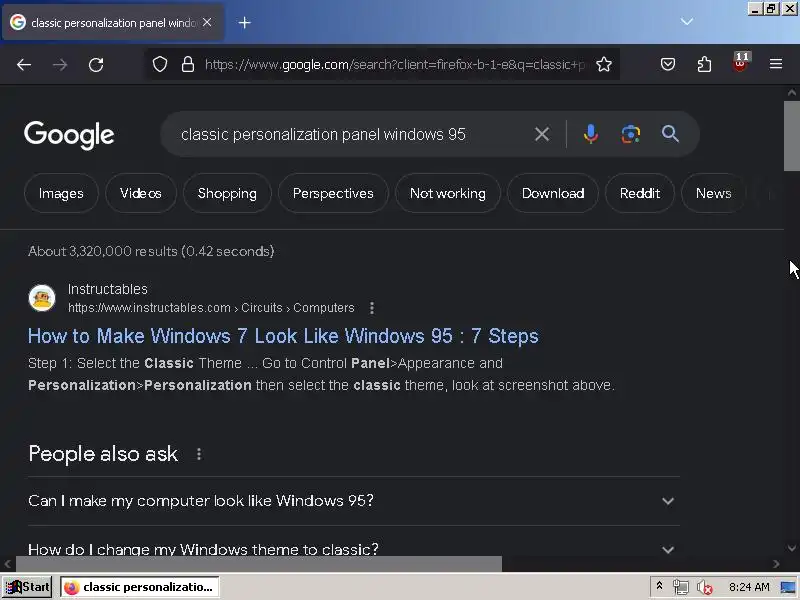The width and height of the screenshot is (800, 600).
Task: Open the Save to Pocket icon
Action: [668, 64]
